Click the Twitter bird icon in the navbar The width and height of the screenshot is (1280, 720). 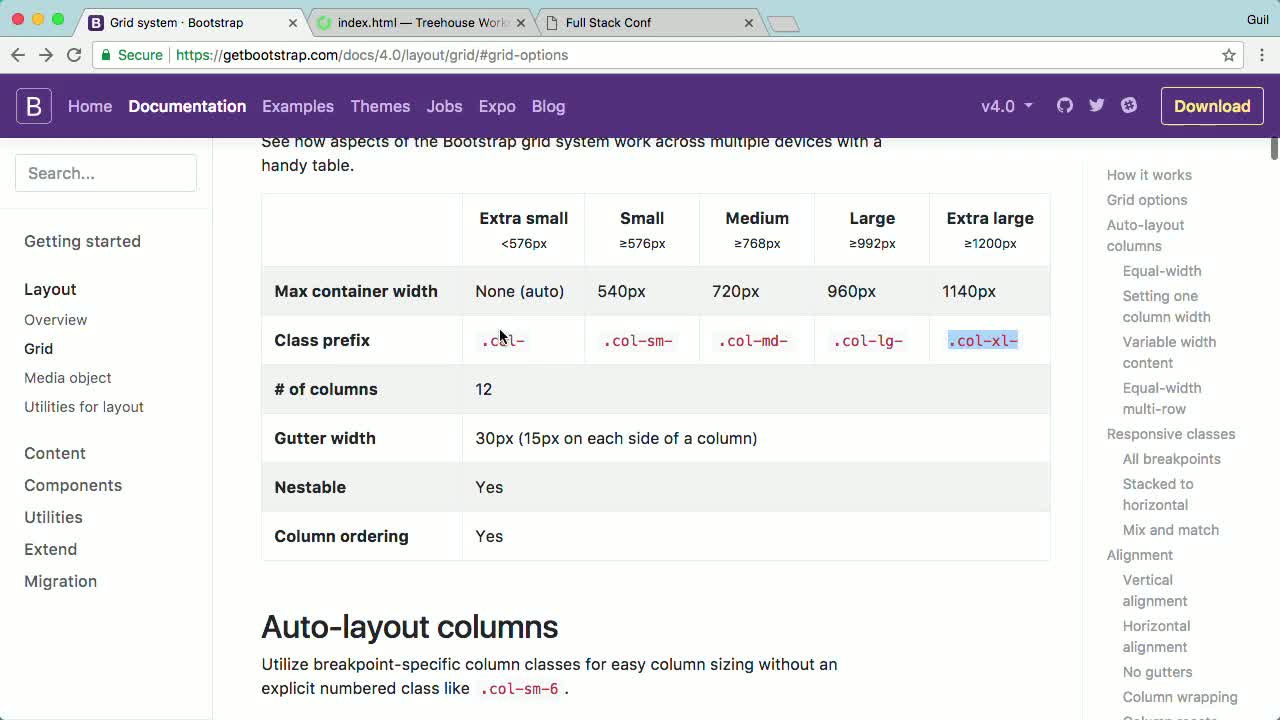click(1096, 105)
